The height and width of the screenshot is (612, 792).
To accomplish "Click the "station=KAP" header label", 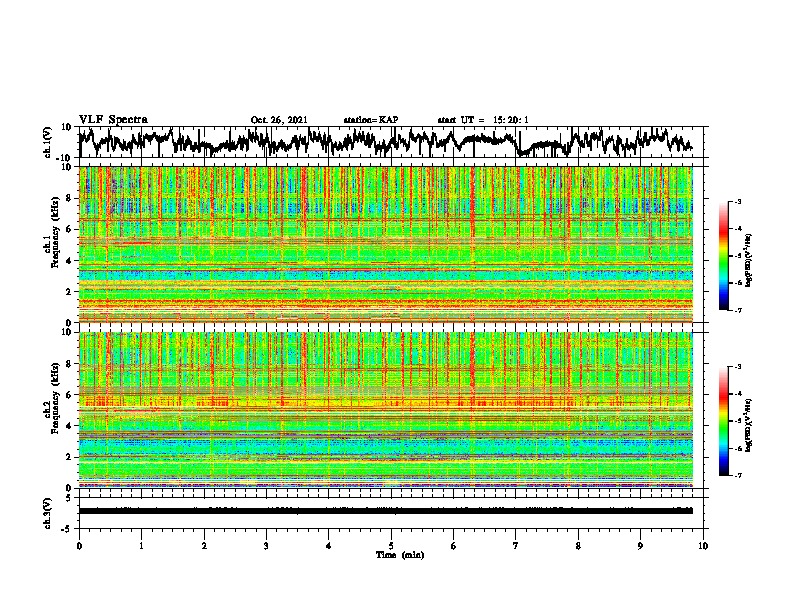I will [x=371, y=120].
